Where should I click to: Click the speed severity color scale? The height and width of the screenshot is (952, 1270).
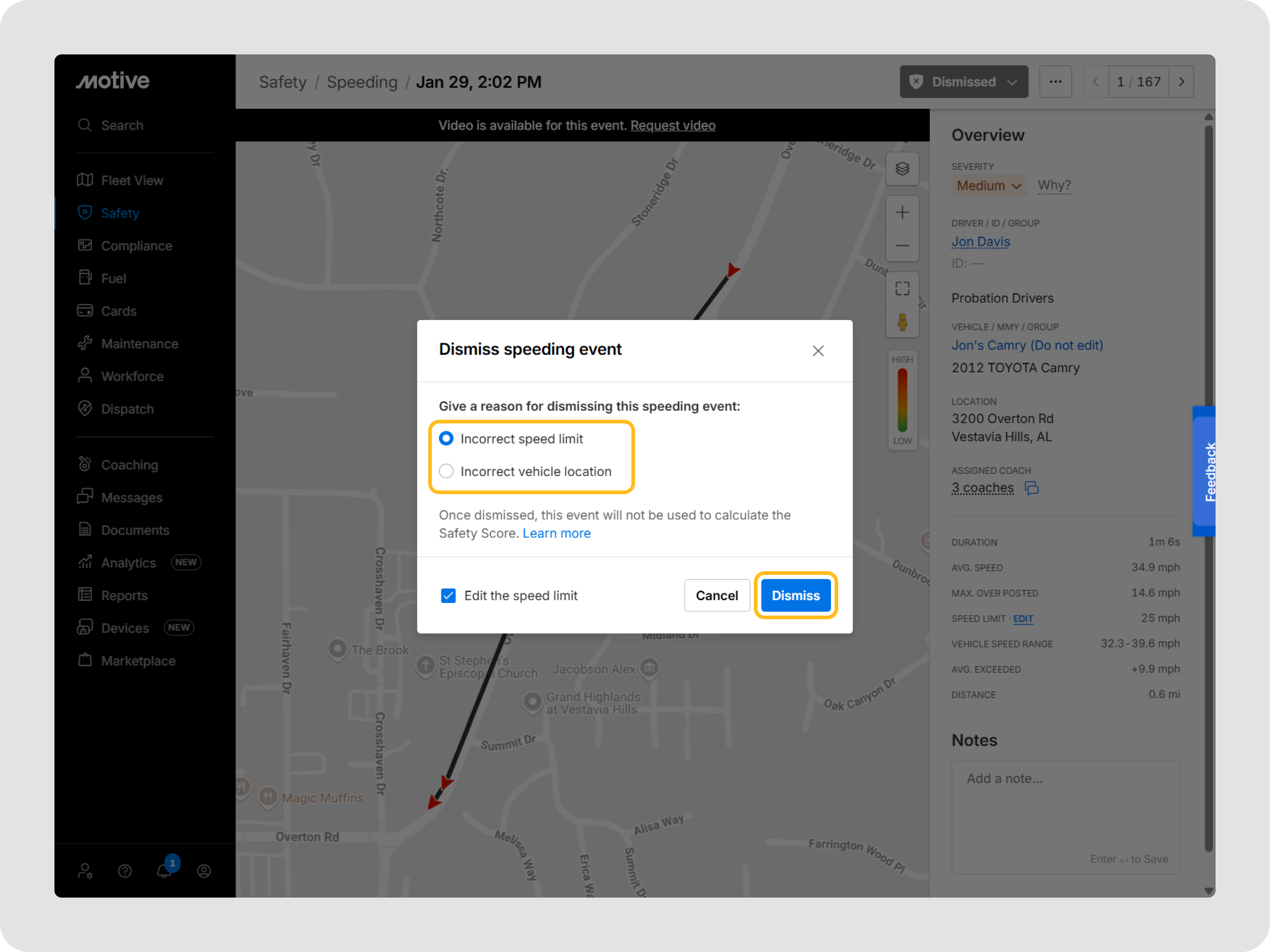pos(902,400)
